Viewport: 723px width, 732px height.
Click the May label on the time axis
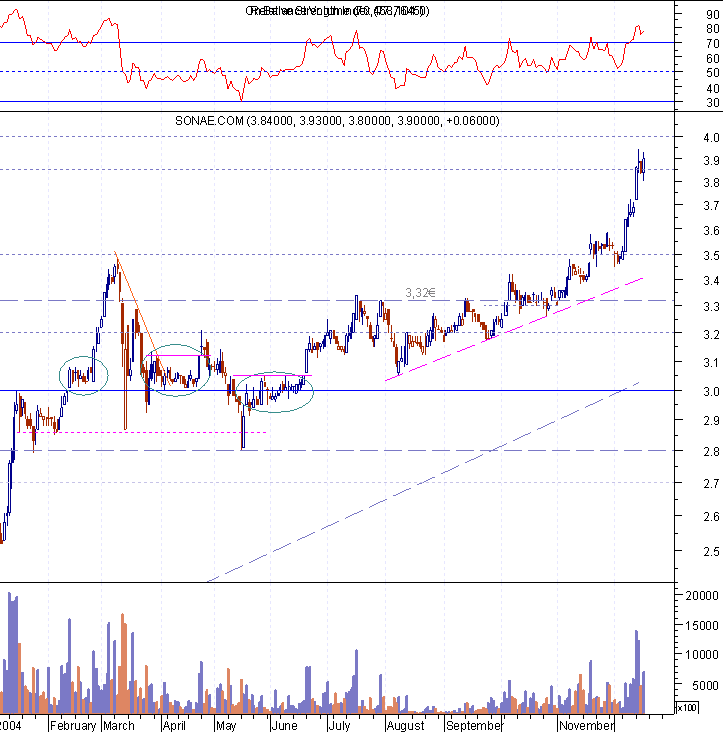tap(226, 725)
